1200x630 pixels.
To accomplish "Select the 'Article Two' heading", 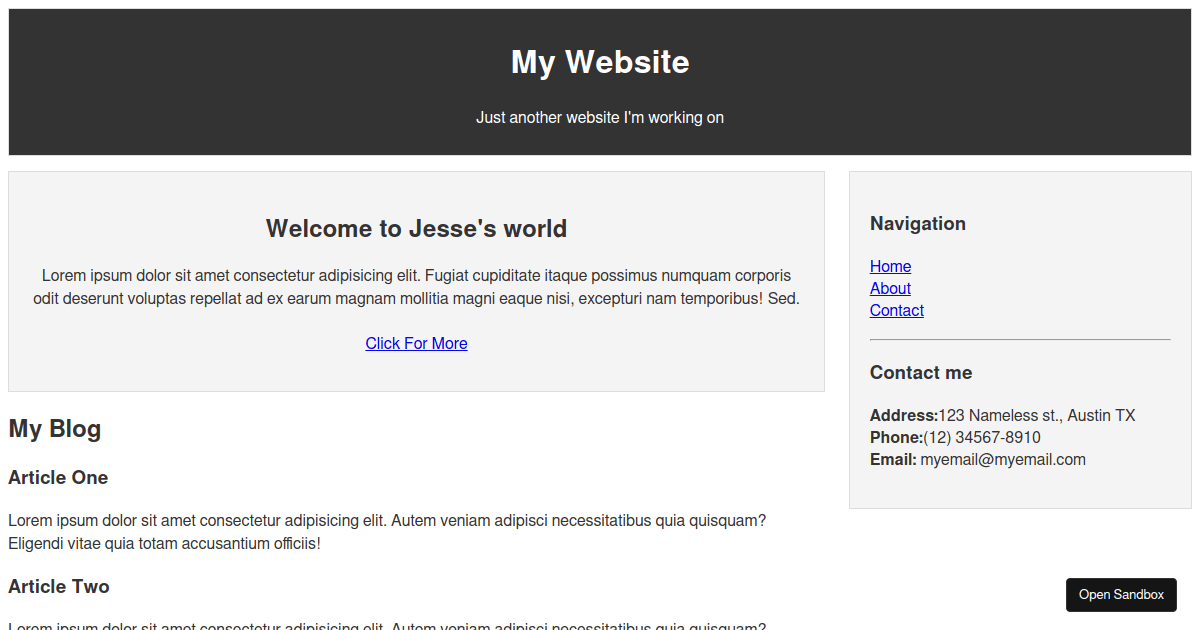I will 59,587.
